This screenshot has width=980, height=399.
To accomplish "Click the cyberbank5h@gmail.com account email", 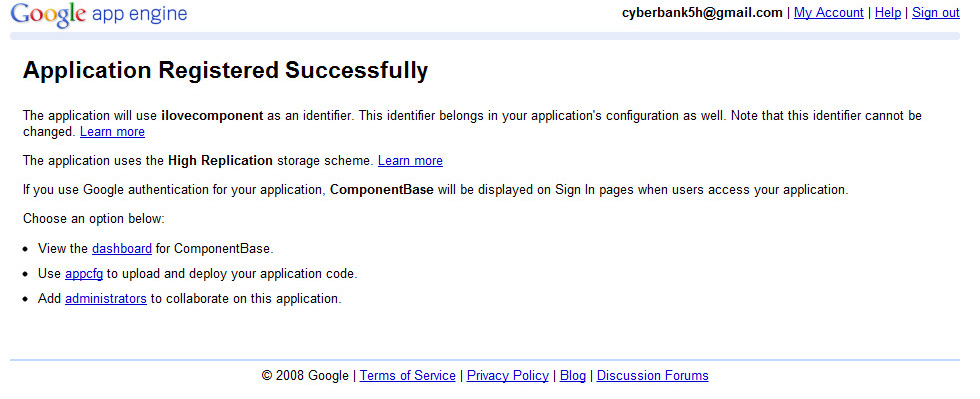I will (x=702, y=13).
